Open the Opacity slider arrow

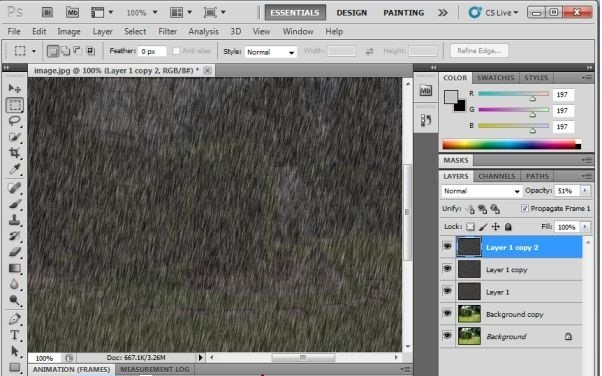coord(585,190)
